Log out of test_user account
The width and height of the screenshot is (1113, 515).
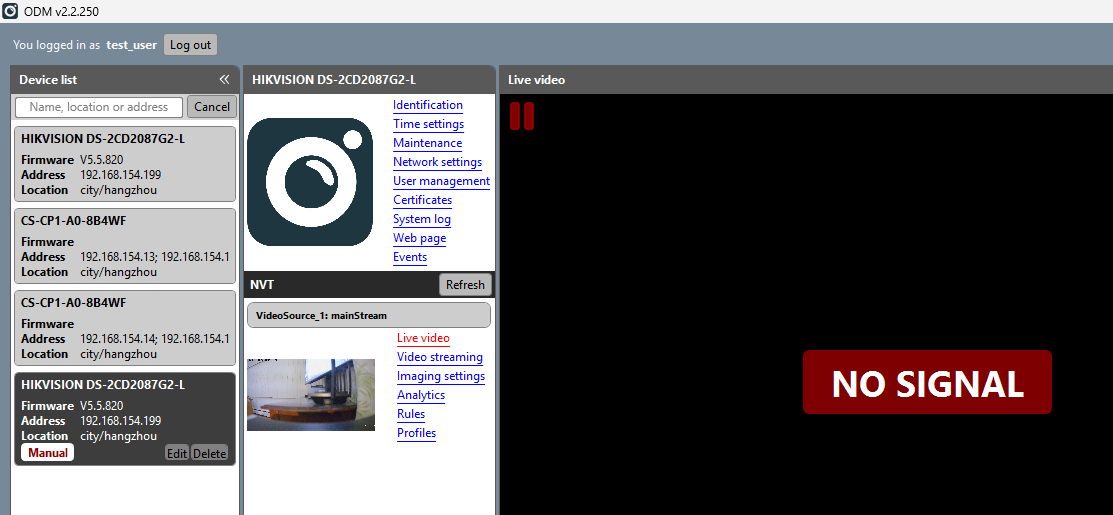(190, 45)
